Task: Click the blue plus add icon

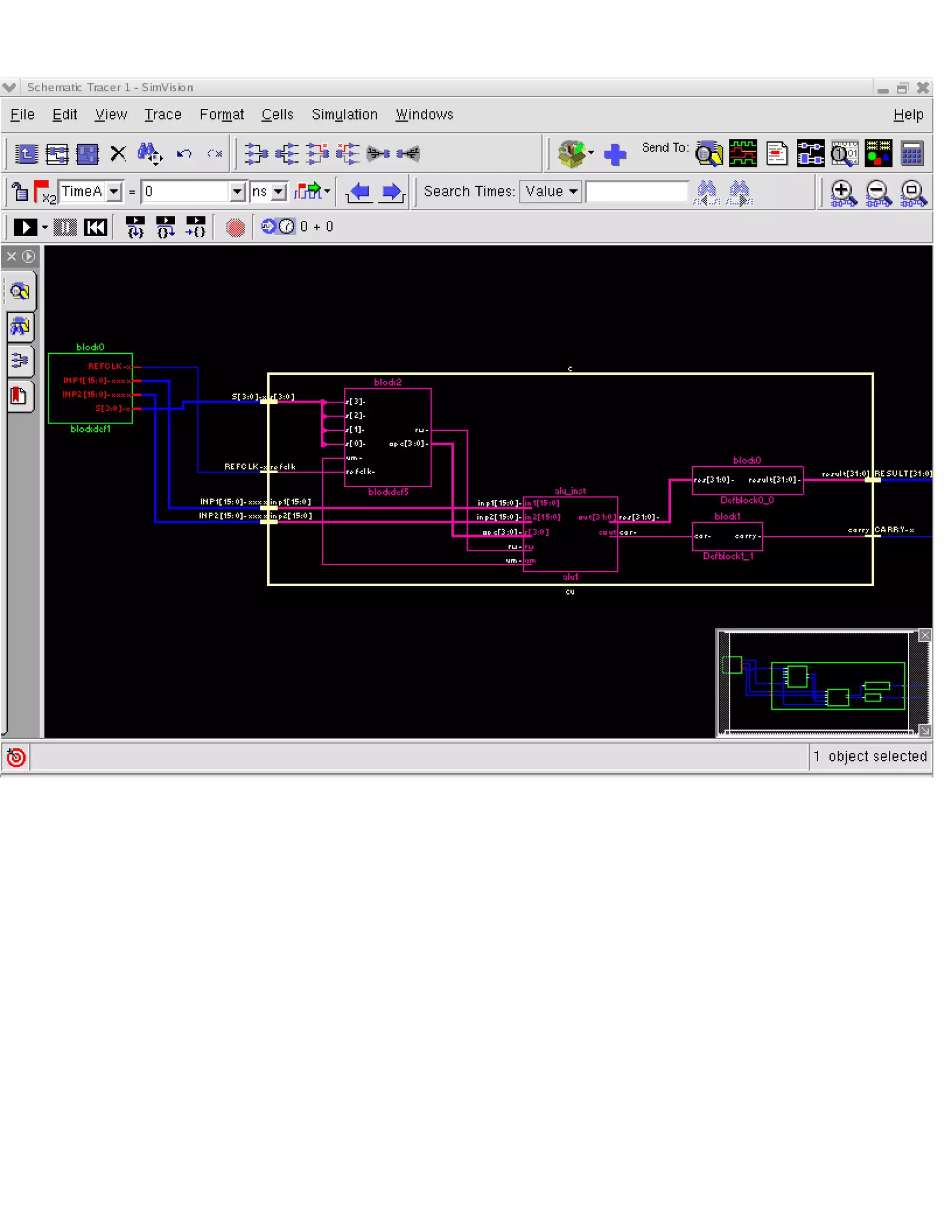Action: click(615, 154)
